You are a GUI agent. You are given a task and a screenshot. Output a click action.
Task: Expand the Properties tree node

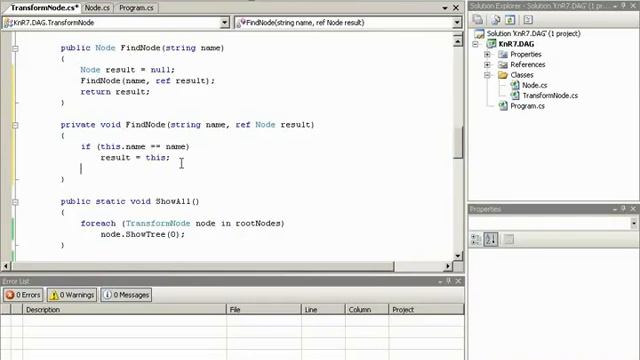[x=487, y=54]
